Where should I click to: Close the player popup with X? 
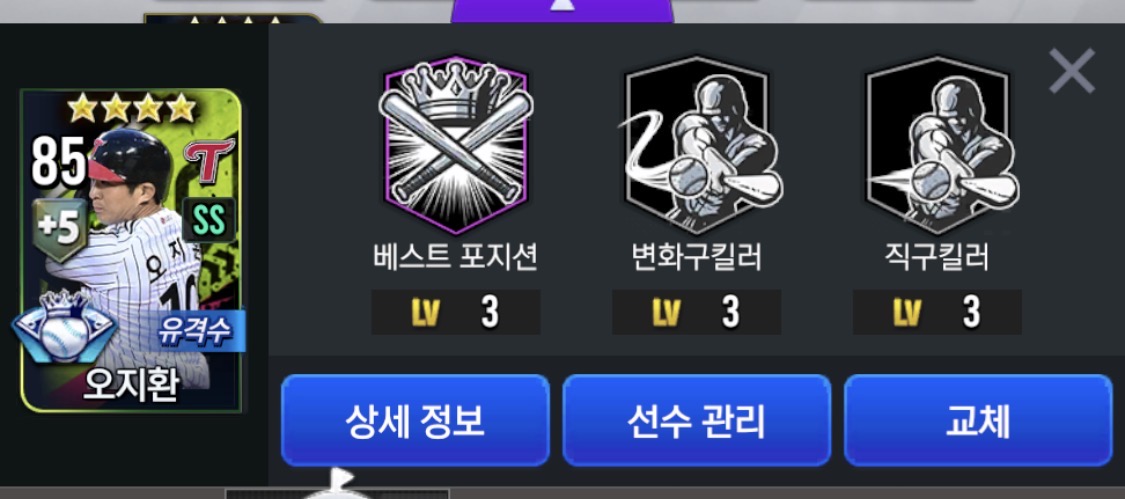click(1072, 70)
